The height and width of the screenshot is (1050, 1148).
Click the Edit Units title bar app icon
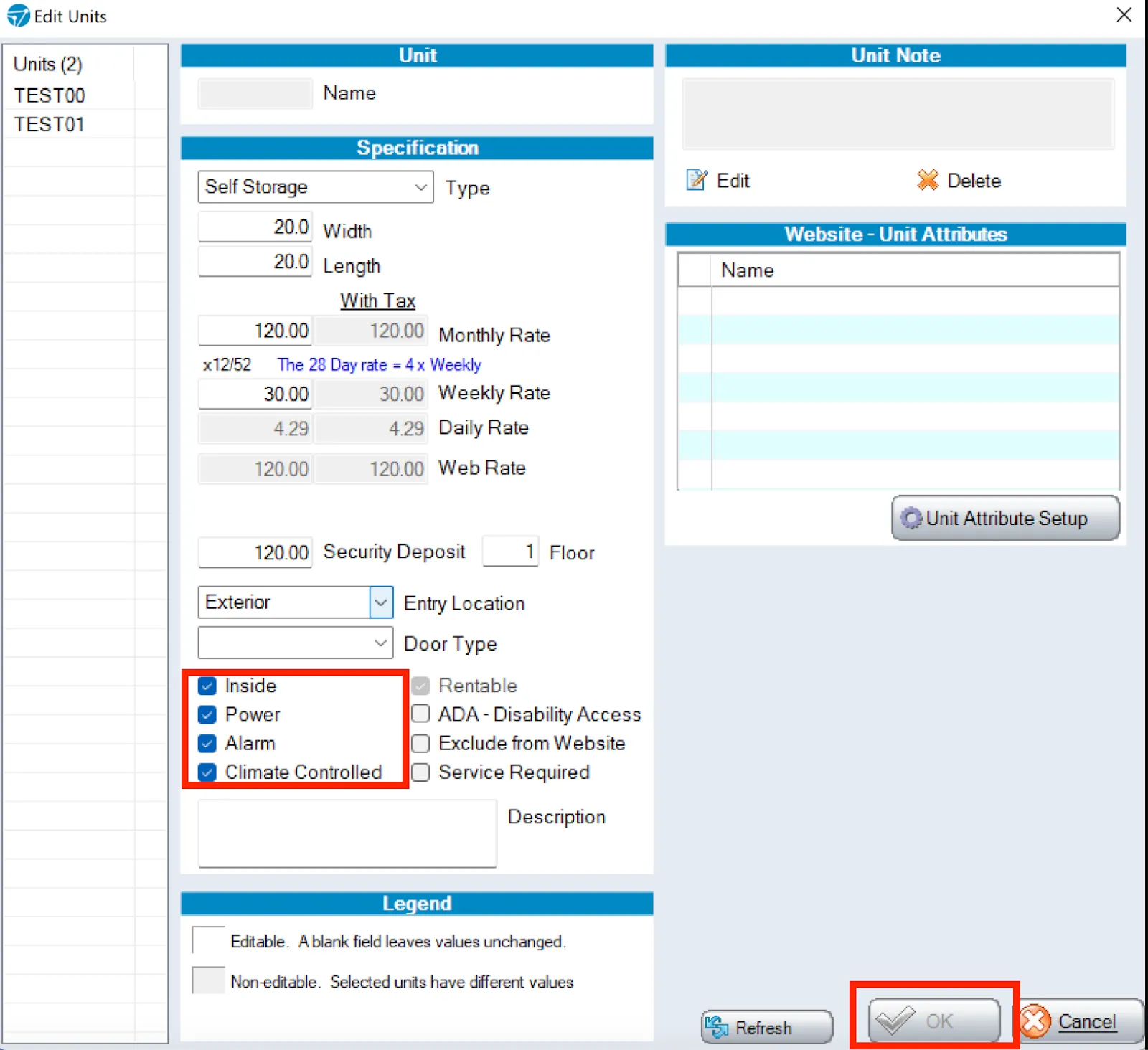point(18,16)
